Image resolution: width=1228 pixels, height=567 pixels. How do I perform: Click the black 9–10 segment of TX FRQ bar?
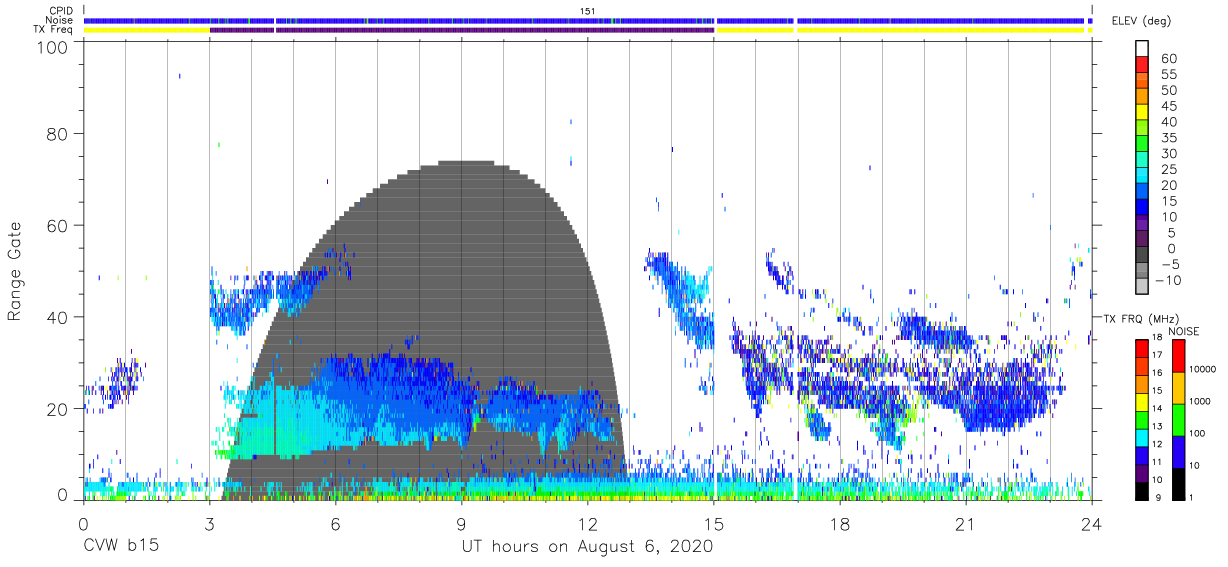tap(1141, 491)
